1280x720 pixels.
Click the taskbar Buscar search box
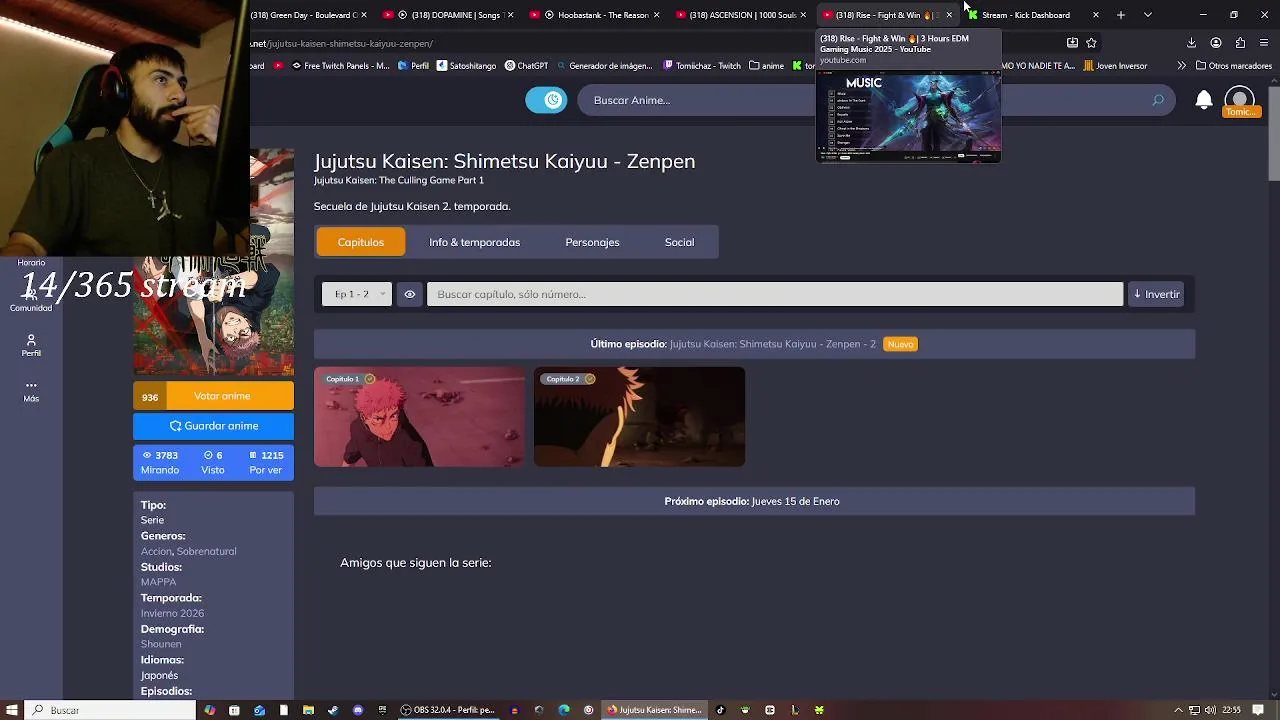110,710
